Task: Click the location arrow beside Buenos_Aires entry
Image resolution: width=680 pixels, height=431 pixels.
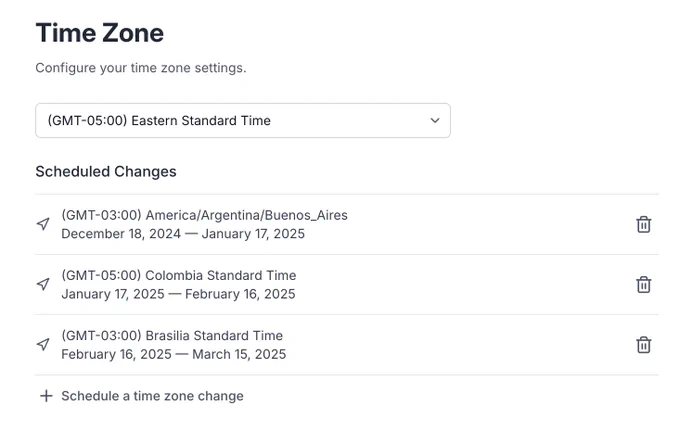Action: (x=43, y=224)
